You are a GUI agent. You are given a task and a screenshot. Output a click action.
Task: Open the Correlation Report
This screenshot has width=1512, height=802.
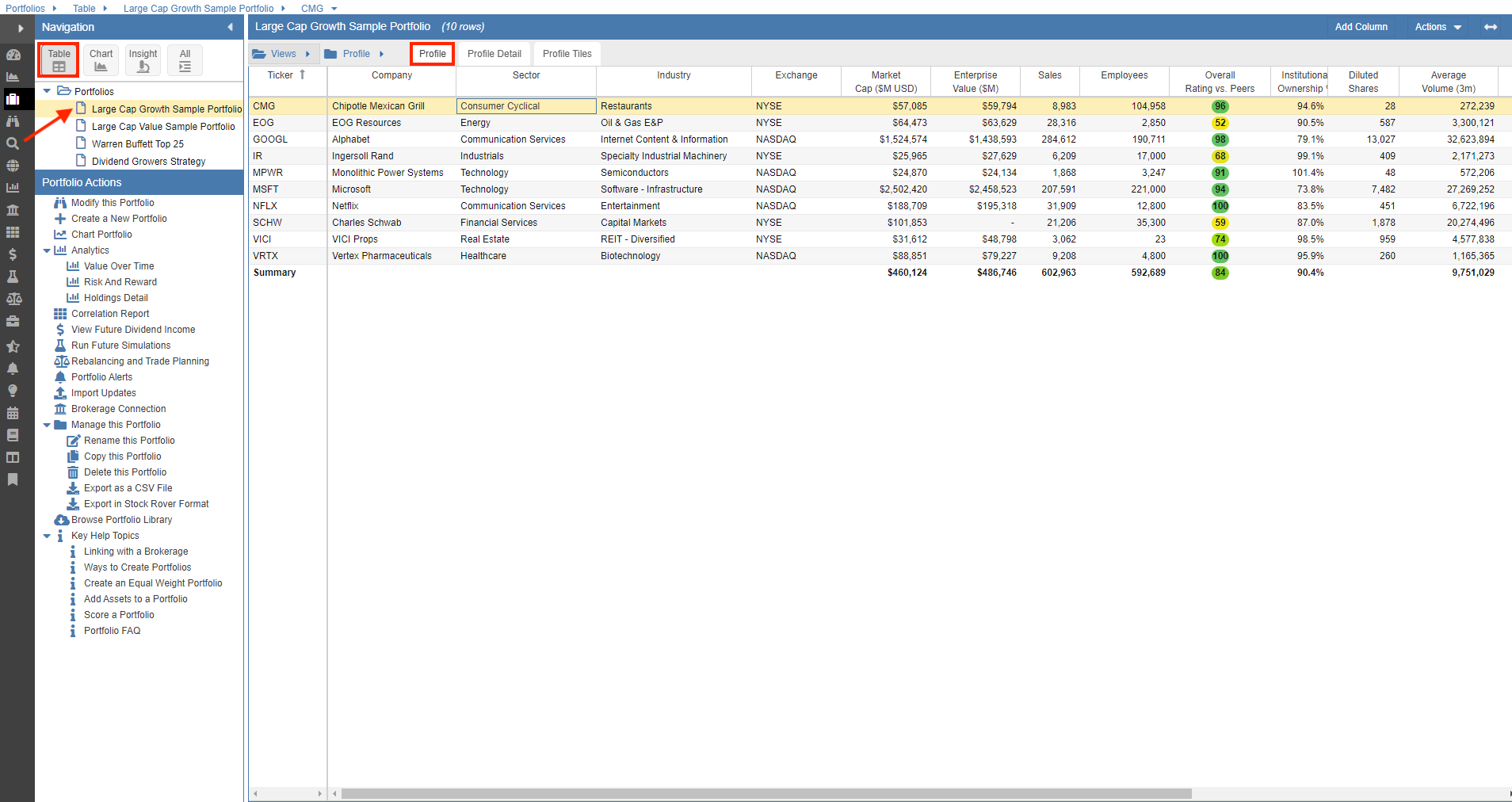tap(110, 314)
